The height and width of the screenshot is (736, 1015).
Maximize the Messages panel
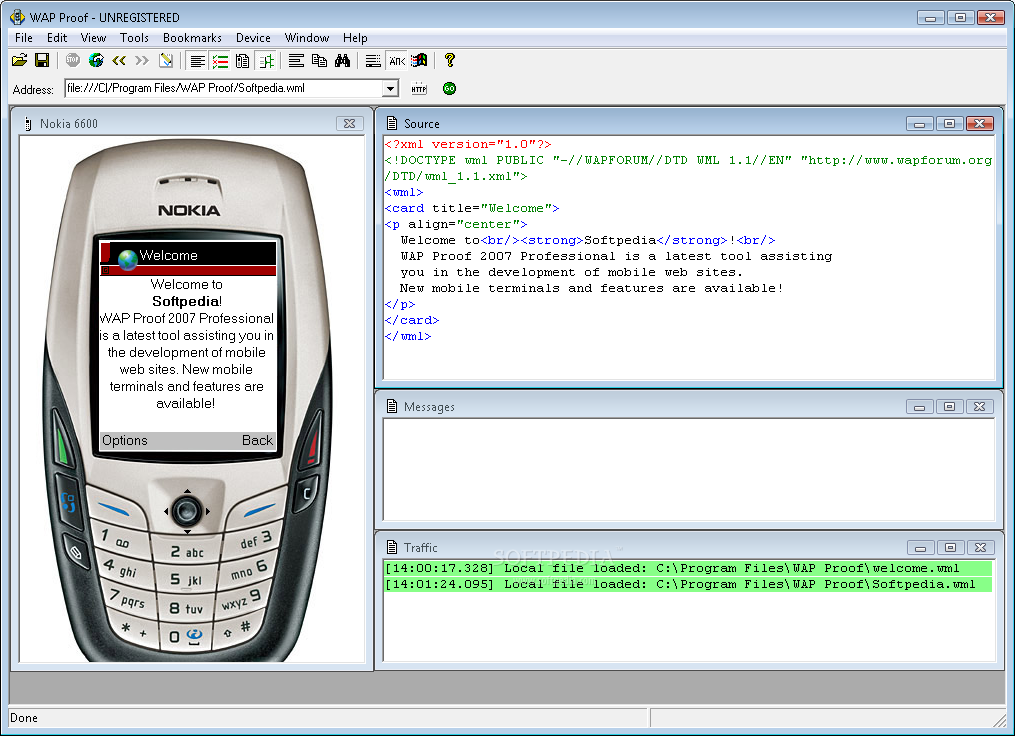949,407
